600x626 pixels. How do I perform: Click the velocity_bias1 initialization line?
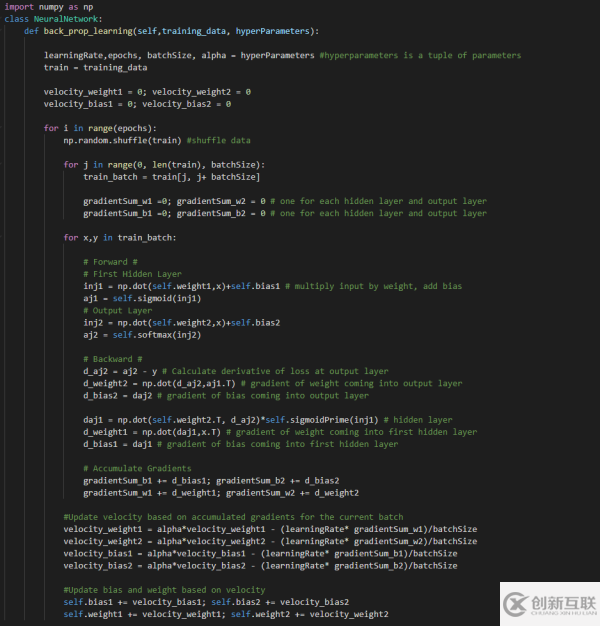137,104
